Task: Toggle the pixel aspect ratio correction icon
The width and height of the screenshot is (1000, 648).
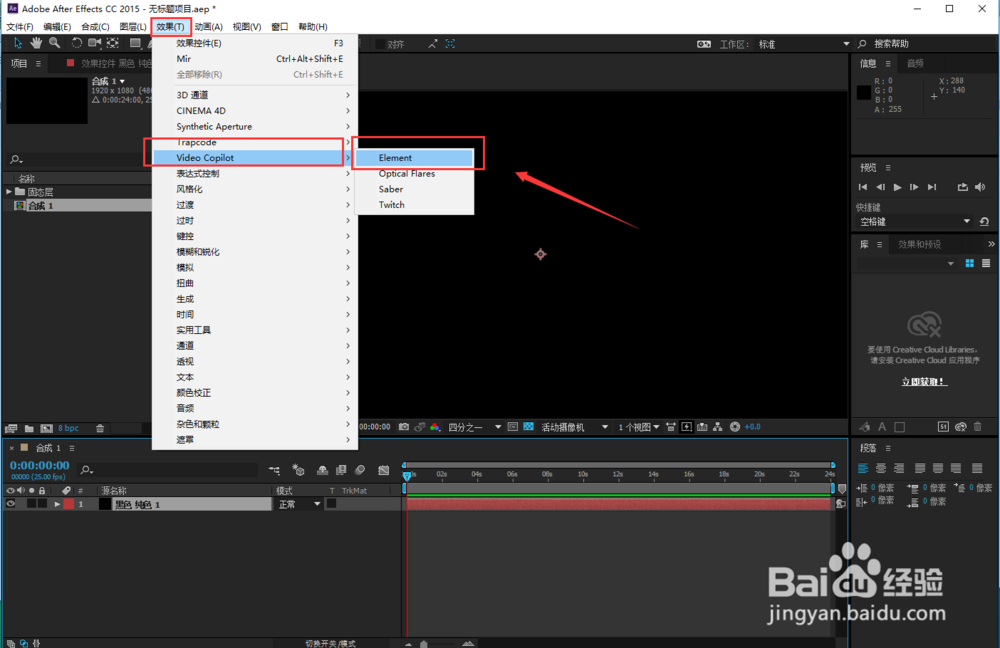Action: (x=670, y=427)
